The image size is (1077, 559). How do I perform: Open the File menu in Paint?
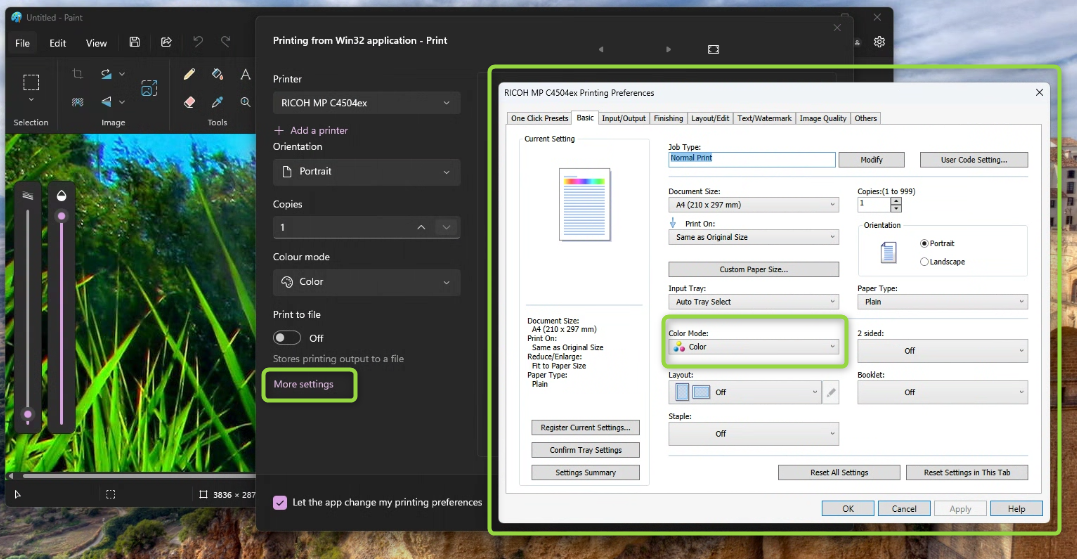click(x=23, y=43)
